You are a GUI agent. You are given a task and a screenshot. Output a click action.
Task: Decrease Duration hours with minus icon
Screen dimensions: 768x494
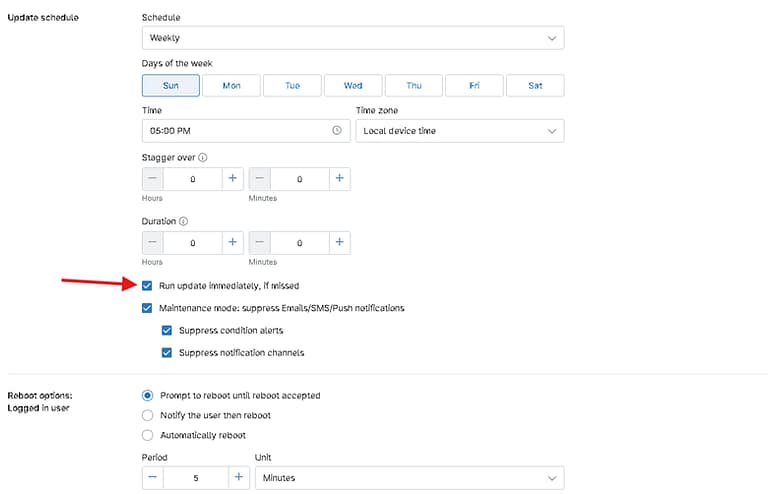[152, 242]
